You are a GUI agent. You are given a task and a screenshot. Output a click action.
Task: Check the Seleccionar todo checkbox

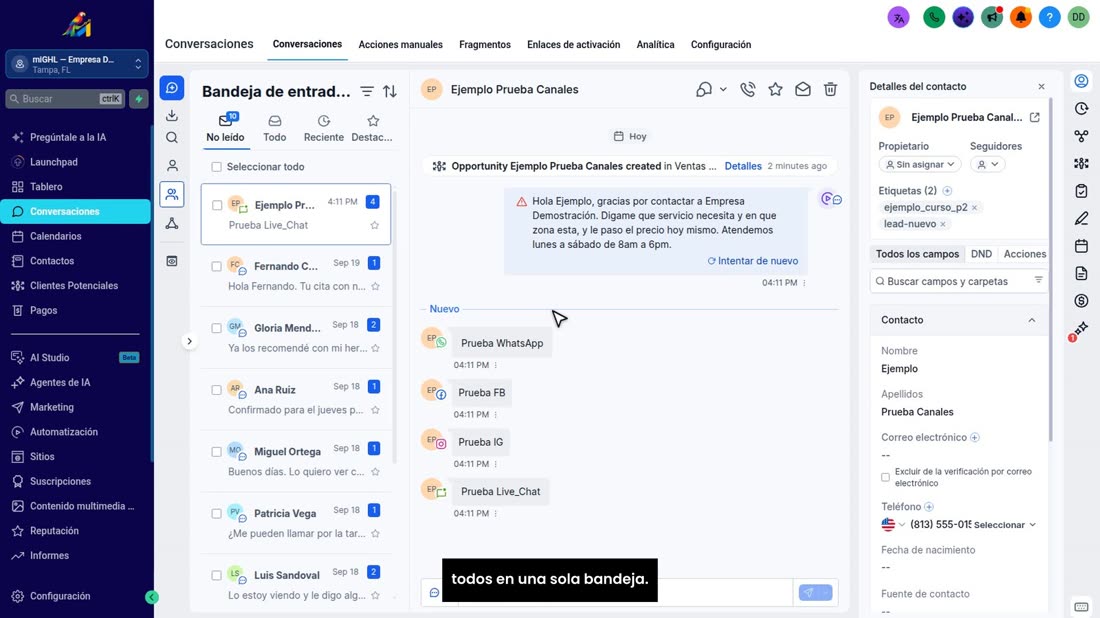pyautogui.click(x=217, y=167)
